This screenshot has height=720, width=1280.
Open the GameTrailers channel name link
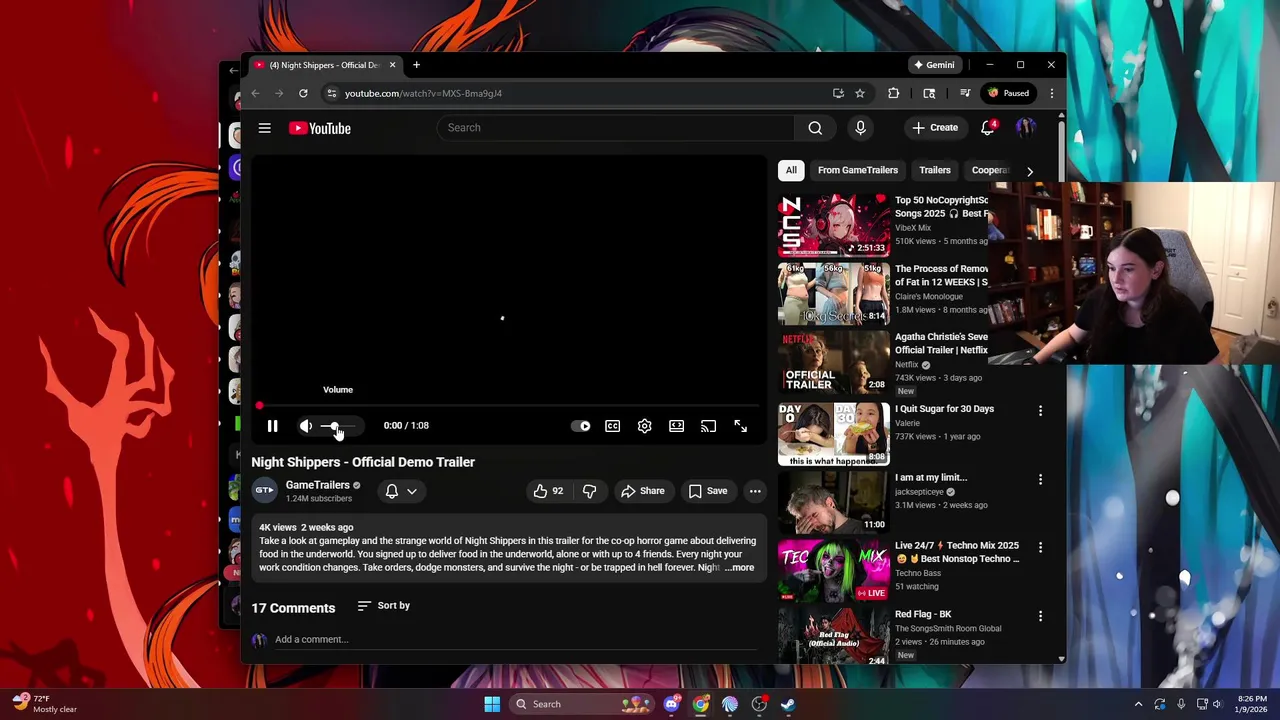tap(318, 485)
